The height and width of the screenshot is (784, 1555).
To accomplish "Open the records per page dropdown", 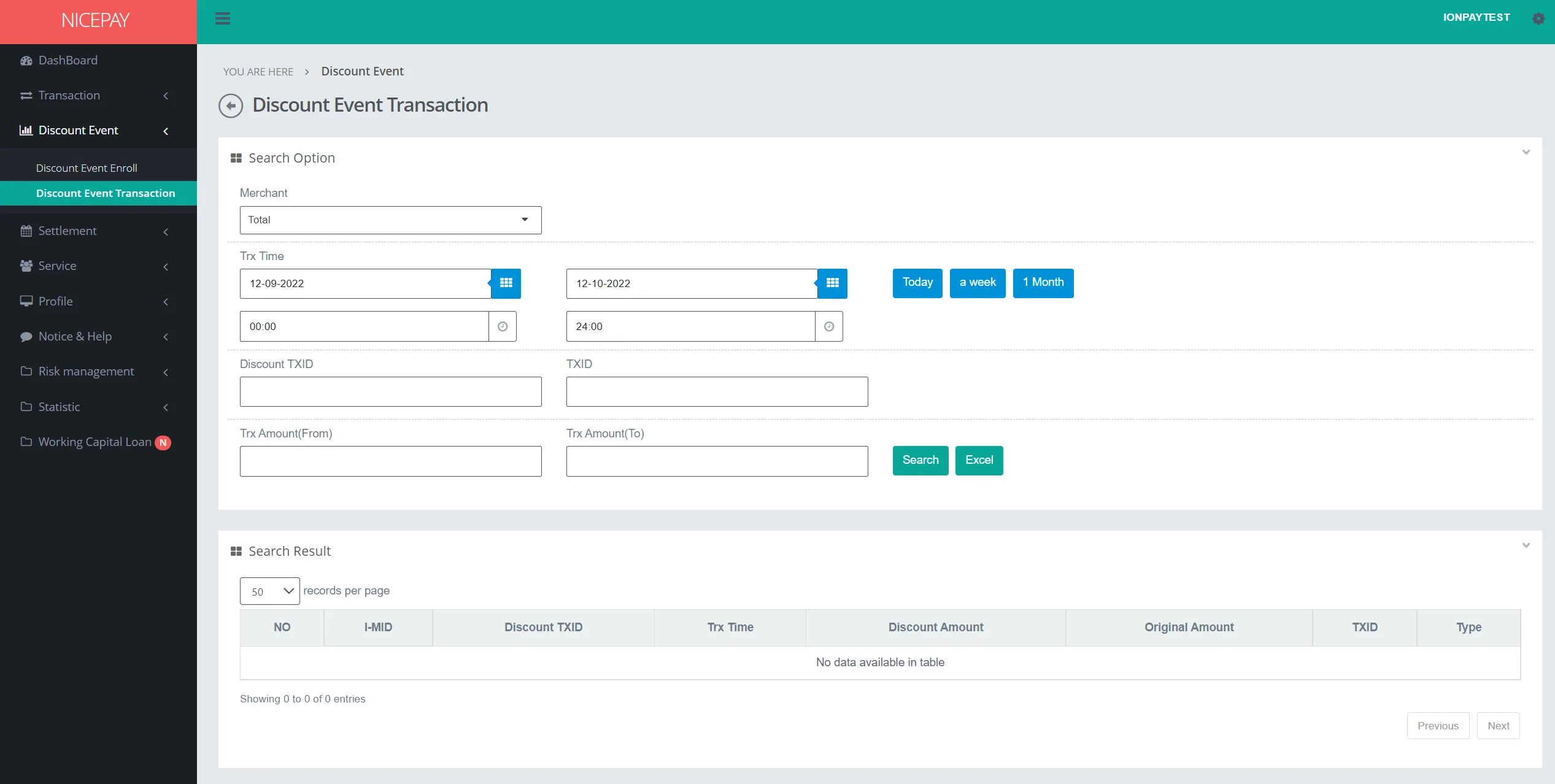I will [270, 591].
